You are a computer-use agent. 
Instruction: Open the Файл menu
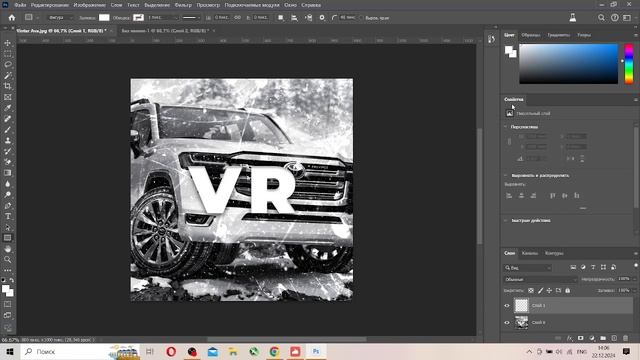click(x=20, y=5)
